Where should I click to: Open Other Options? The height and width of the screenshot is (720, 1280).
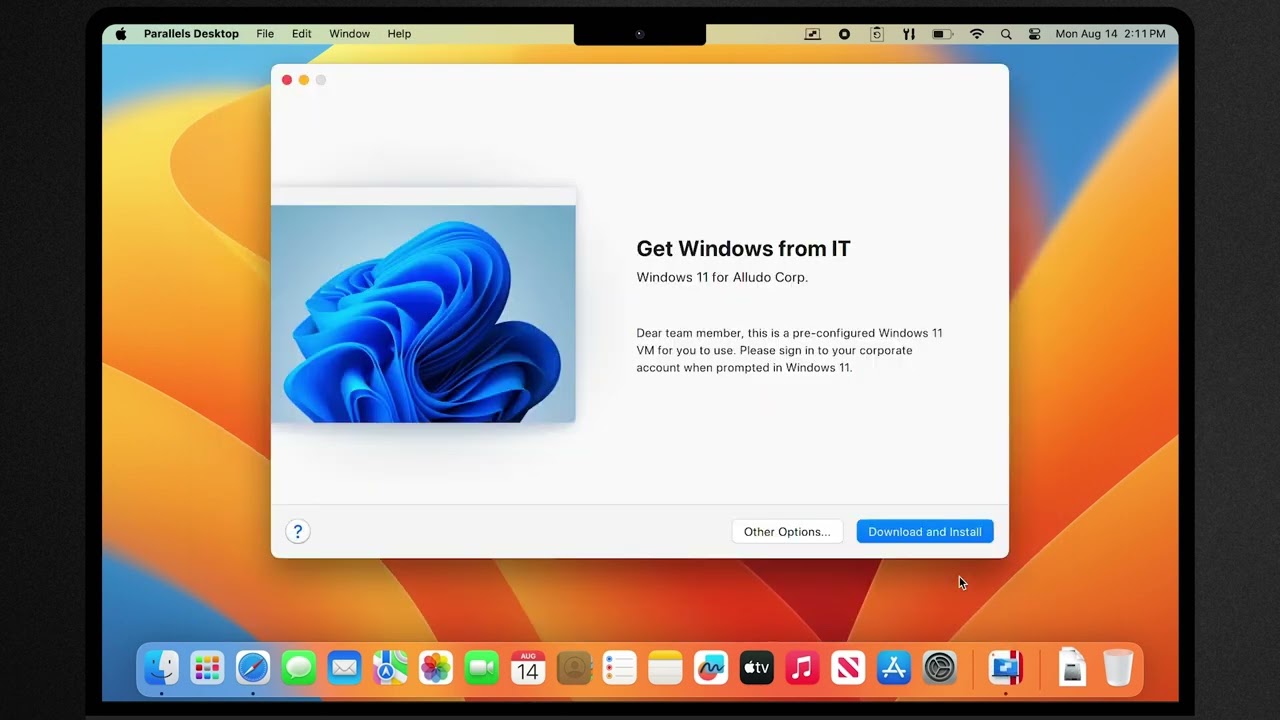pos(787,532)
